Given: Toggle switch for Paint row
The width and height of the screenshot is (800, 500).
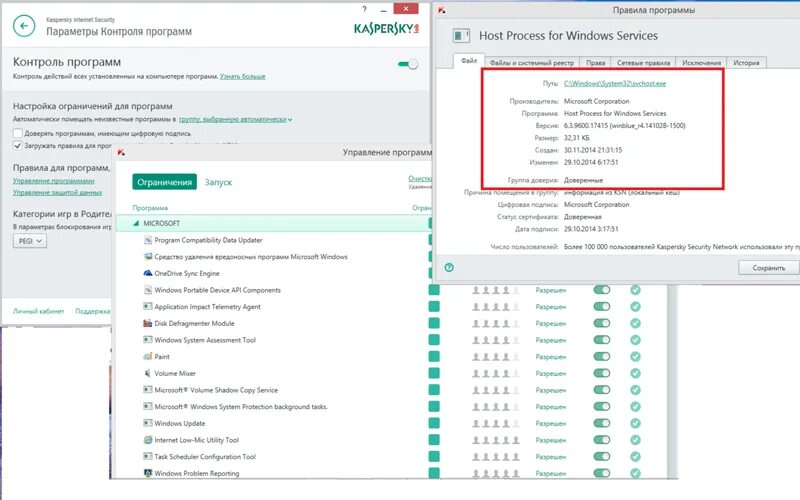Looking at the screenshot, I should [602, 357].
